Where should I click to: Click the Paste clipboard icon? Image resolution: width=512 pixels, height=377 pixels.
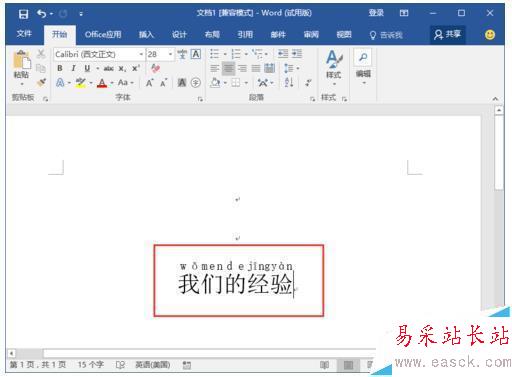pos(21,60)
